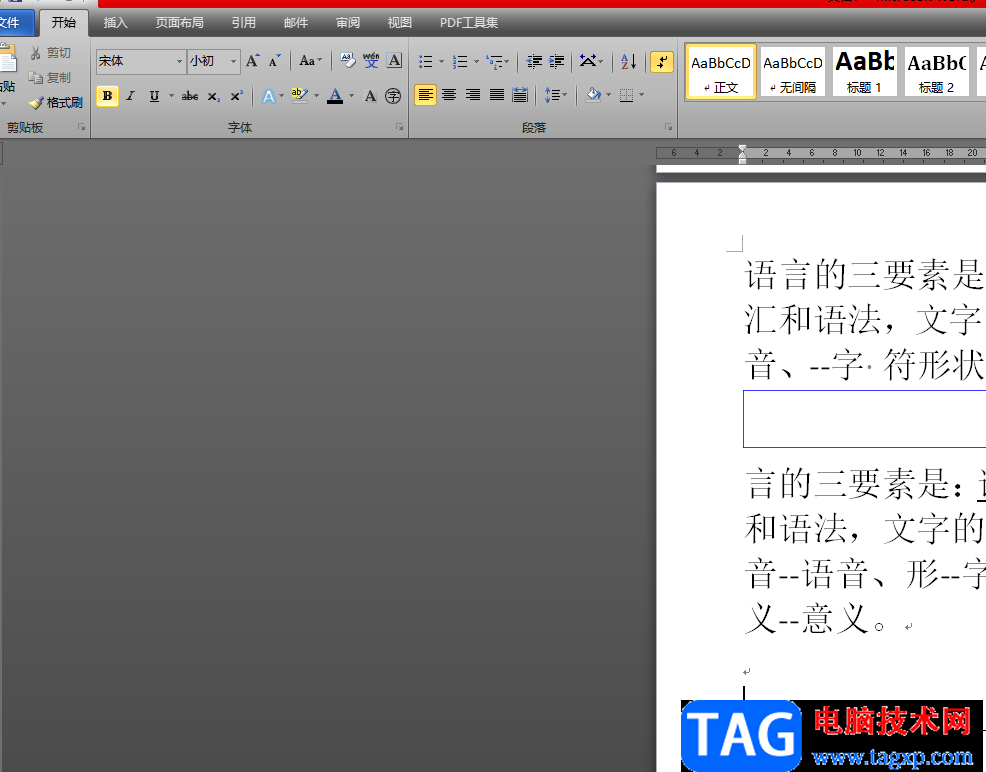The height and width of the screenshot is (772, 986).
Task: Switch to the Mailings (邮件) tab
Action: (296, 23)
